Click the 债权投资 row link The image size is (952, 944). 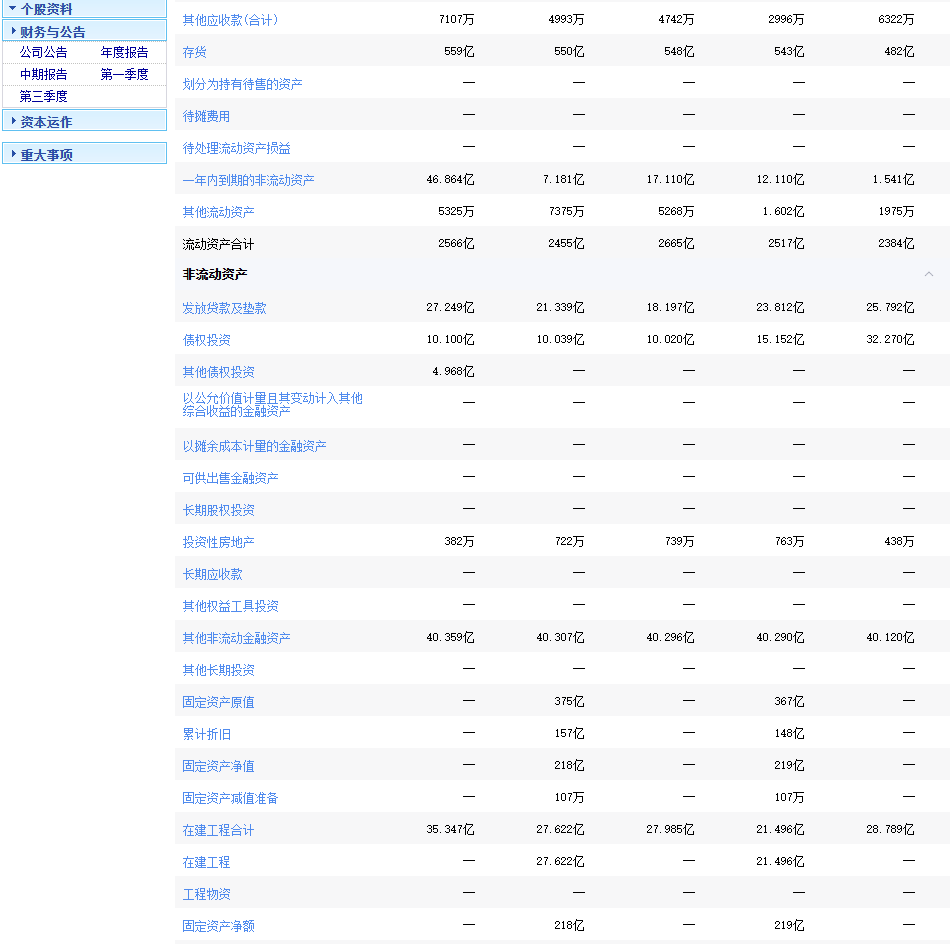(x=206, y=340)
